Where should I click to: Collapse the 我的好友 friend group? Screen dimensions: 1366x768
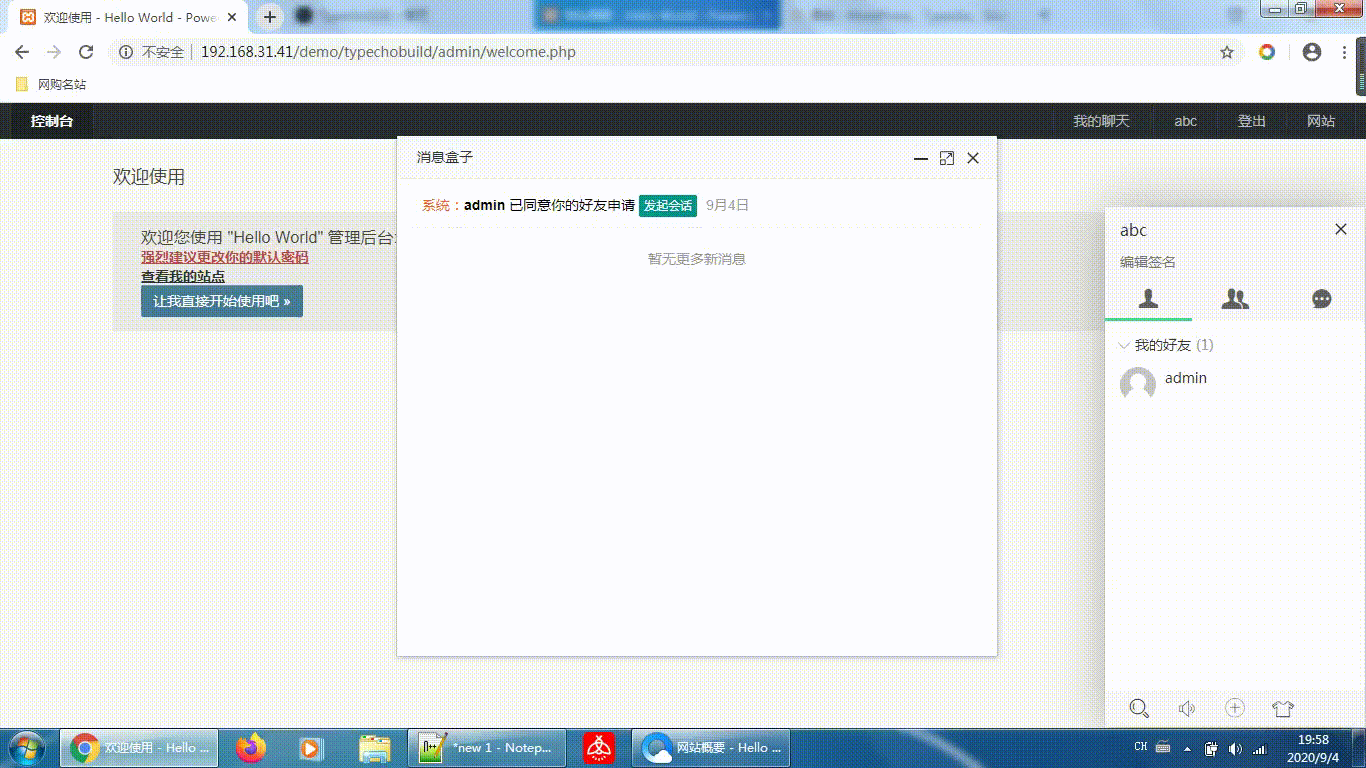pos(1162,345)
